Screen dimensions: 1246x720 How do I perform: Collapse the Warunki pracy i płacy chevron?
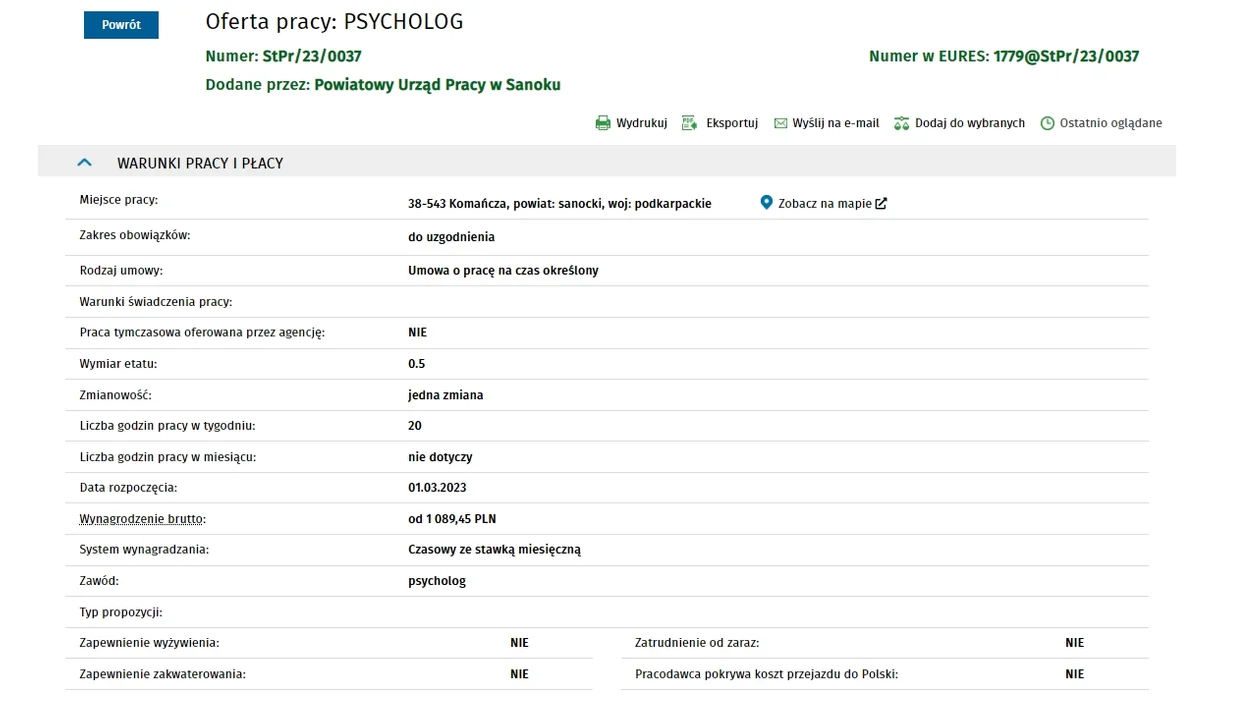(84, 162)
